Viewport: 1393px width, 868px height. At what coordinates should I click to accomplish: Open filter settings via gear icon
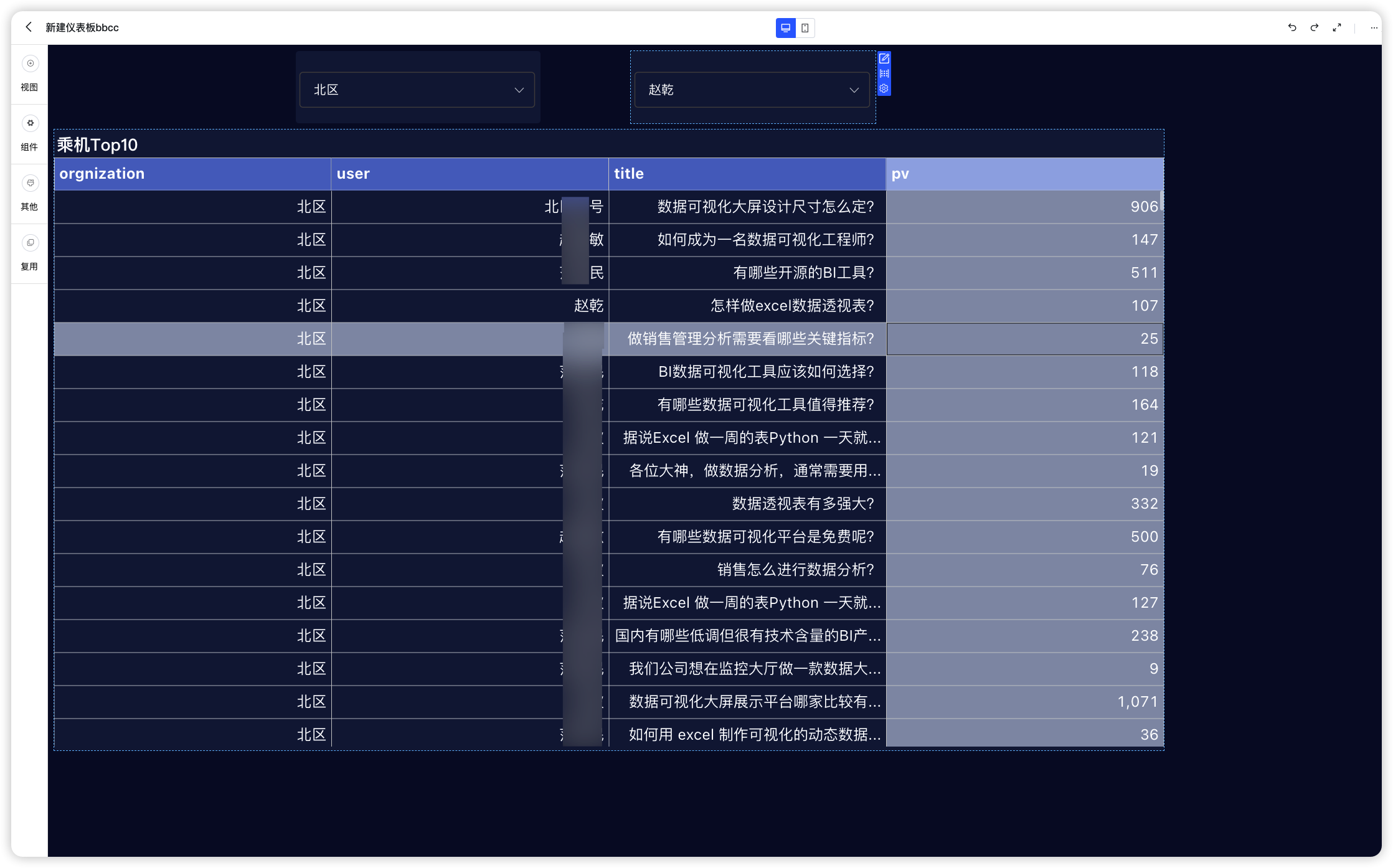(x=884, y=88)
